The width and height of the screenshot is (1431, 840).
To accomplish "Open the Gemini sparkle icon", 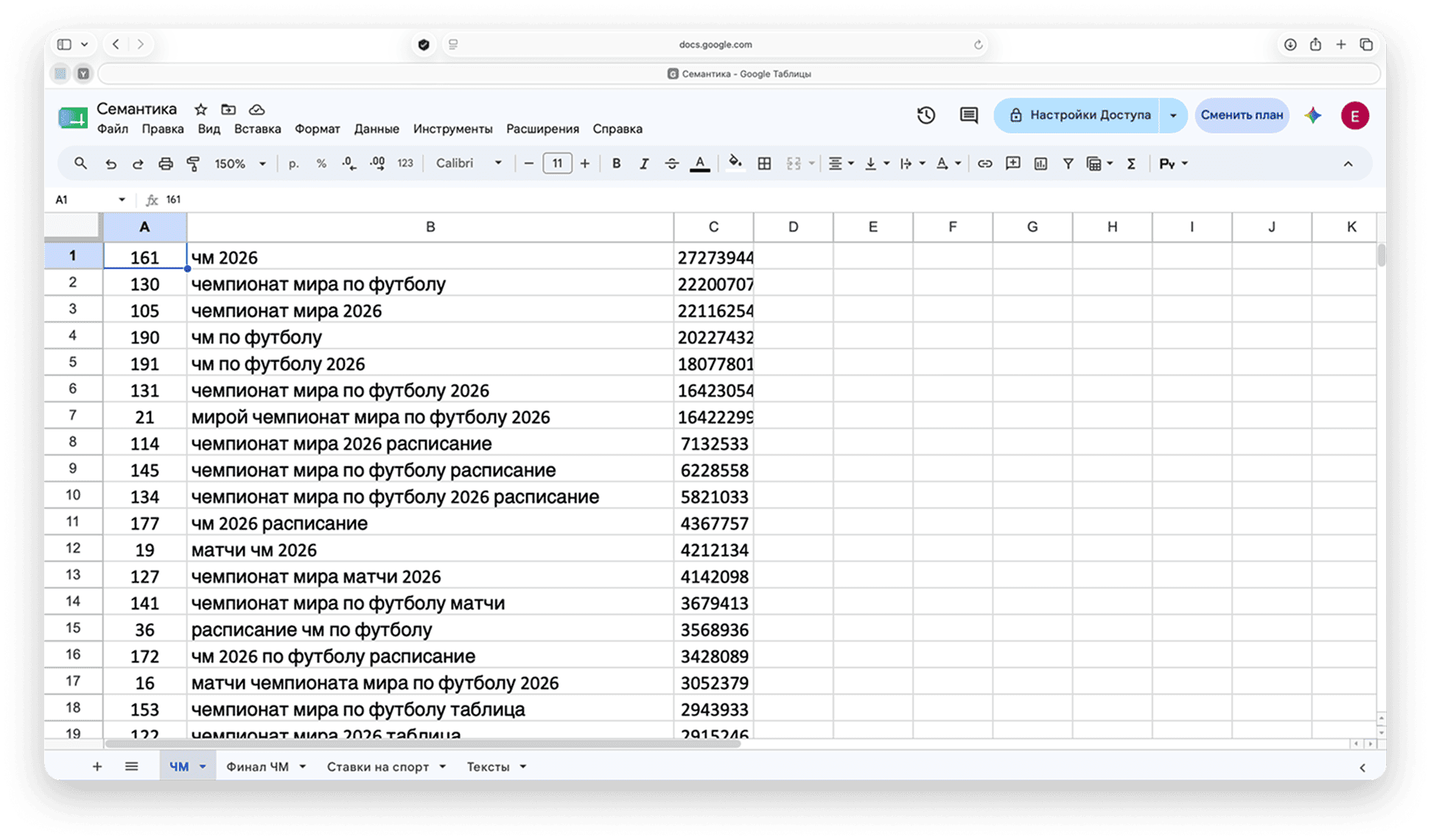I will point(1313,115).
